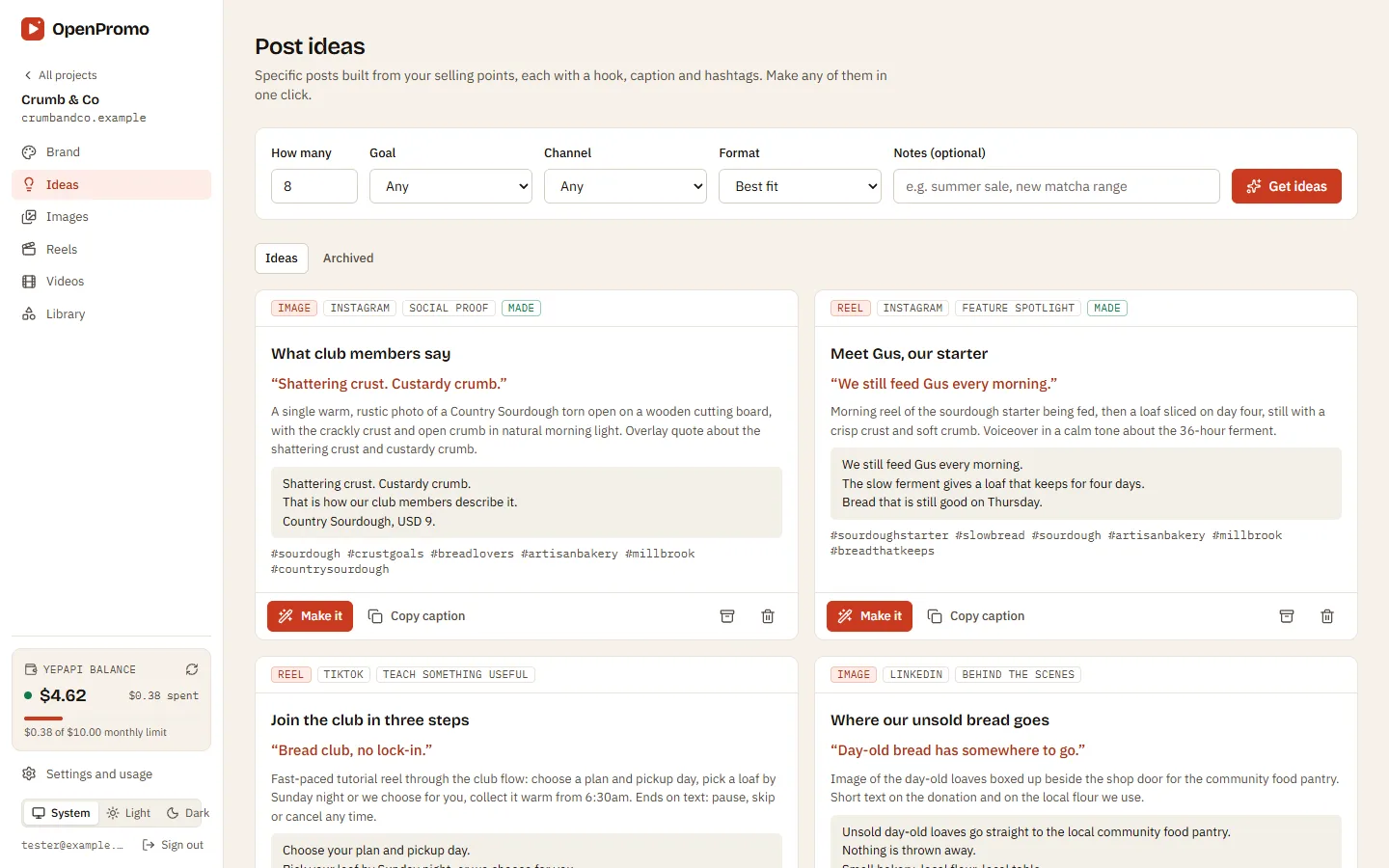Open the Channel dropdown
Image resolution: width=1389 pixels, height=868 pixels.
625,186
